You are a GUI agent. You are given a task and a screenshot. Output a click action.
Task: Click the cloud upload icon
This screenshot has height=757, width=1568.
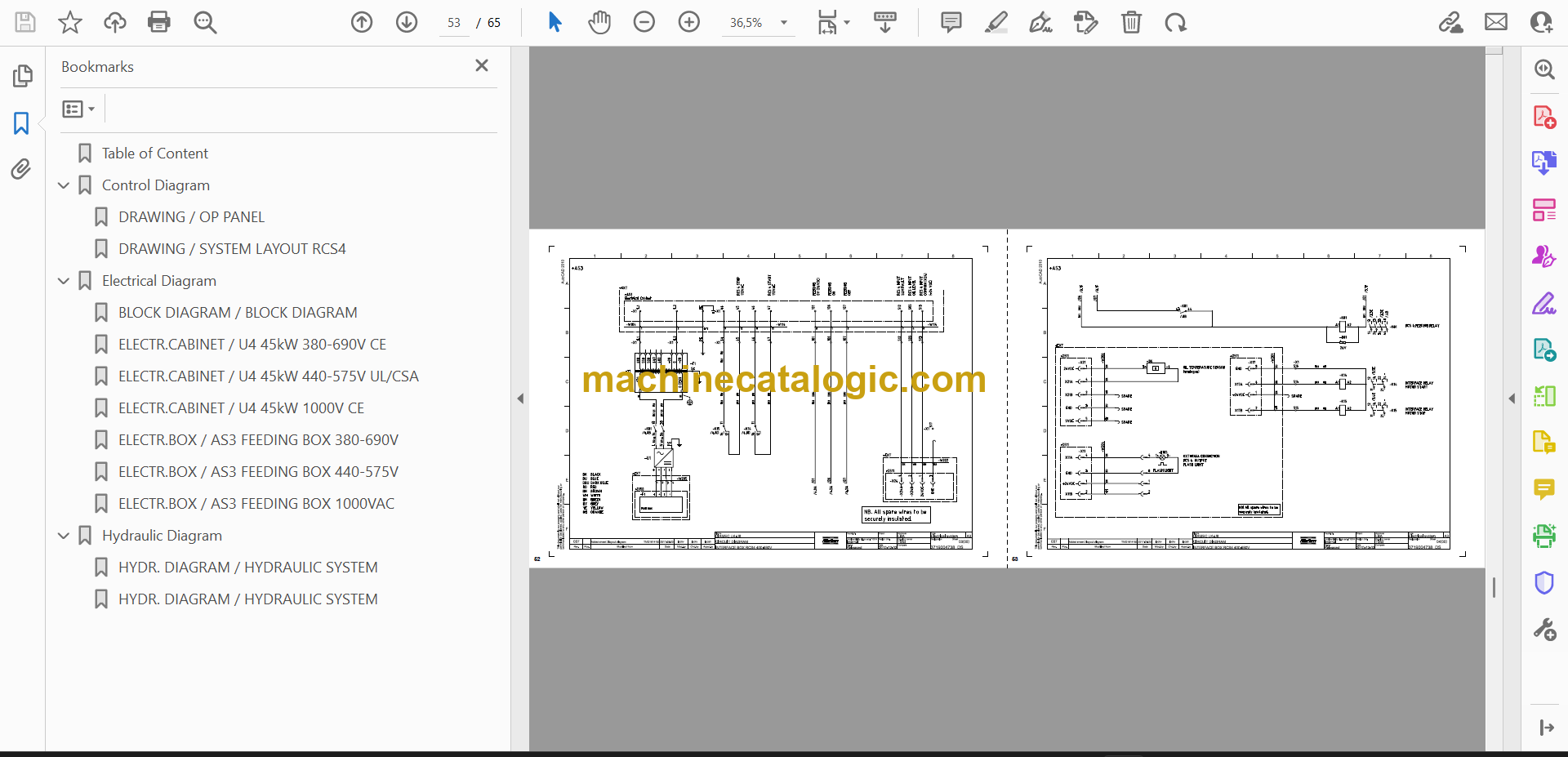click(115, 22)
